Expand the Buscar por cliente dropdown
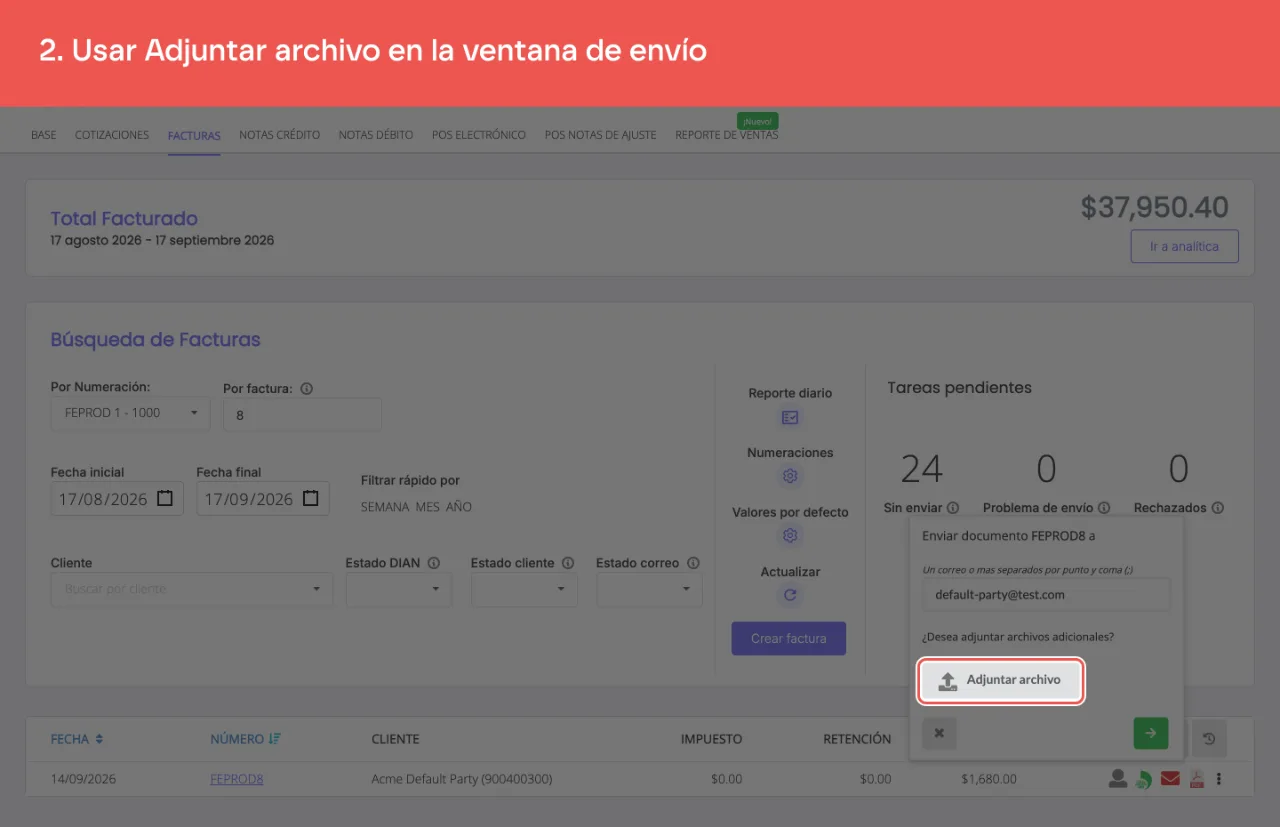Screen dimensions: 1280x827 point(192,589)
